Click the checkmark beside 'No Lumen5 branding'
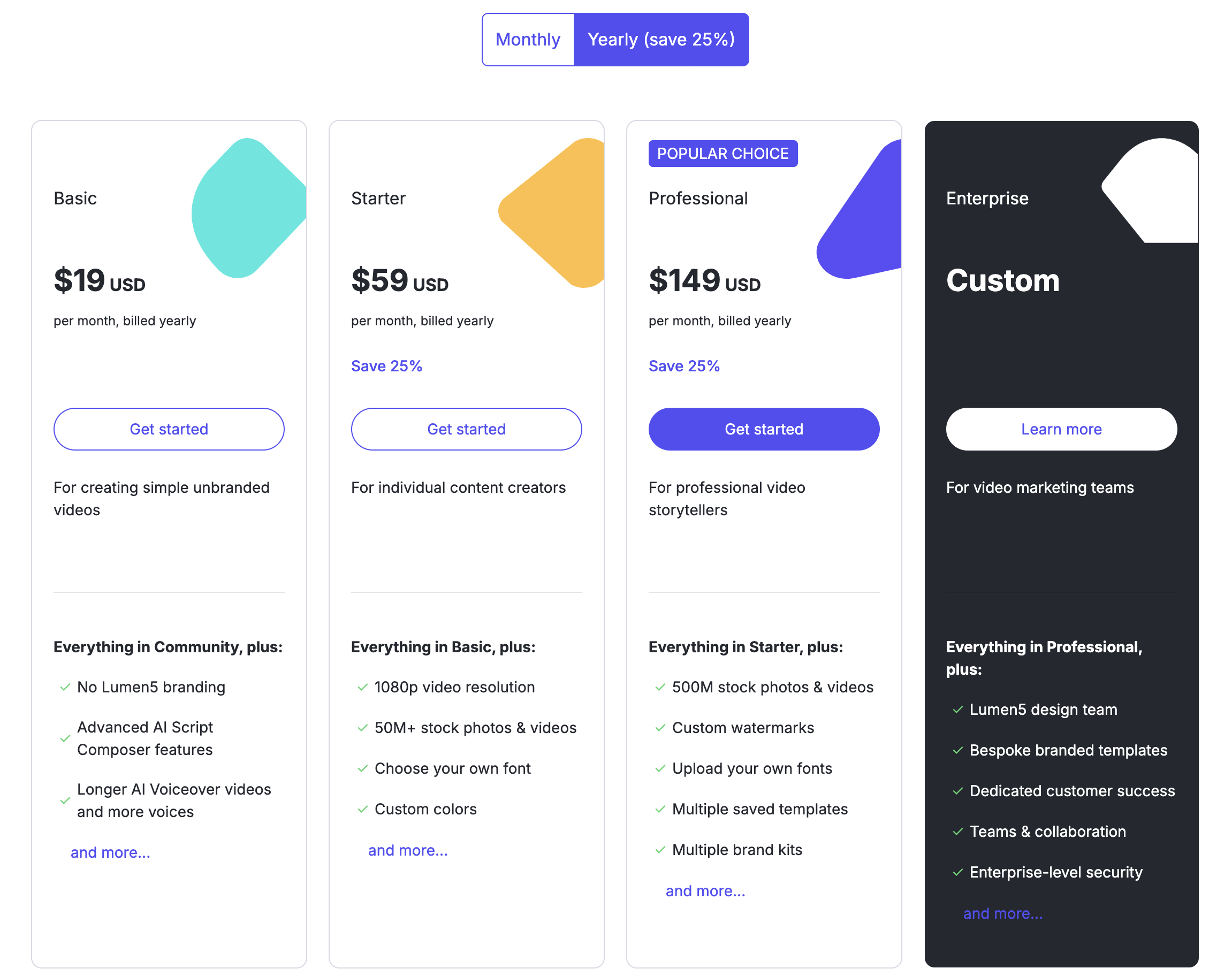1232x976 pixels. point(64,688)
